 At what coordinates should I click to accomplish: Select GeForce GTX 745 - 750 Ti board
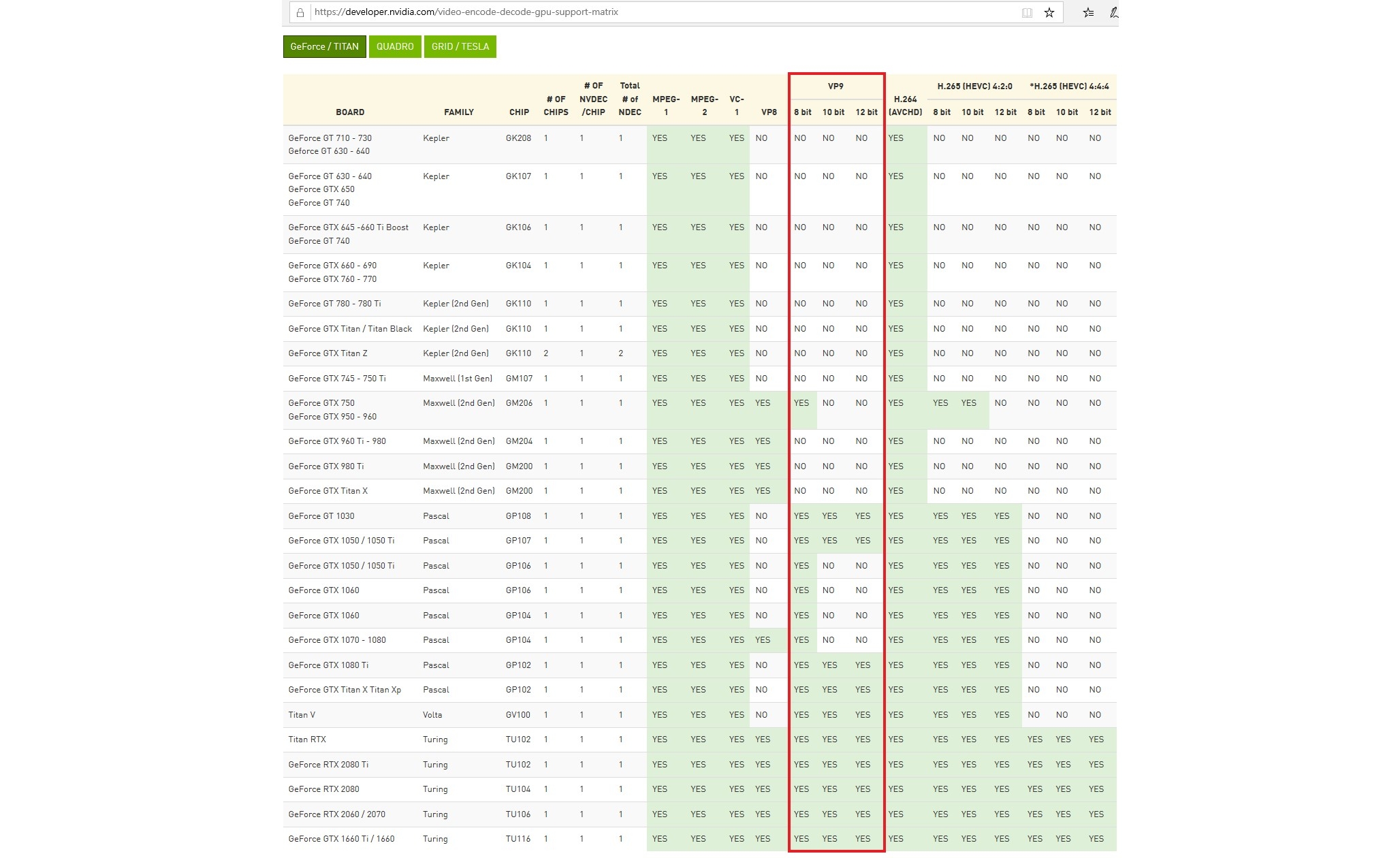[337, 379]
